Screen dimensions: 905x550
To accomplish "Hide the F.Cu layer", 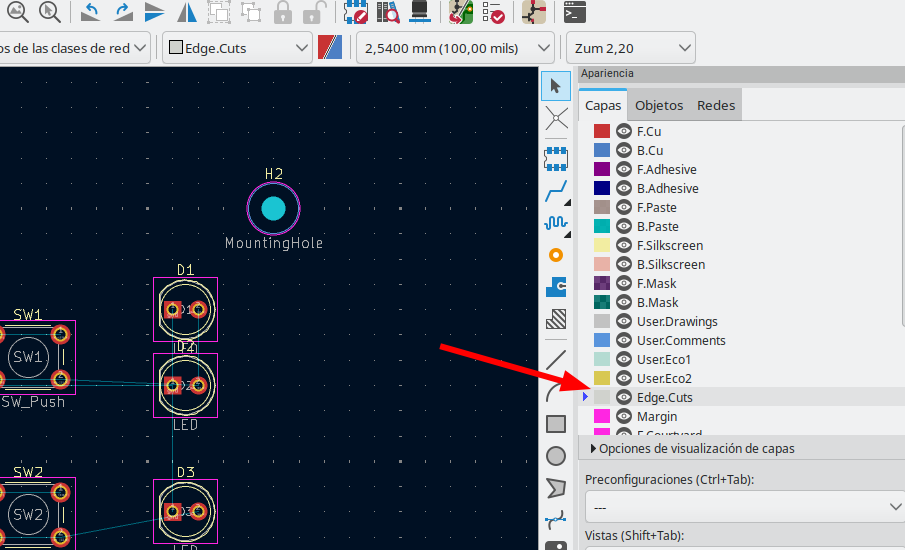I will point(624,131).
